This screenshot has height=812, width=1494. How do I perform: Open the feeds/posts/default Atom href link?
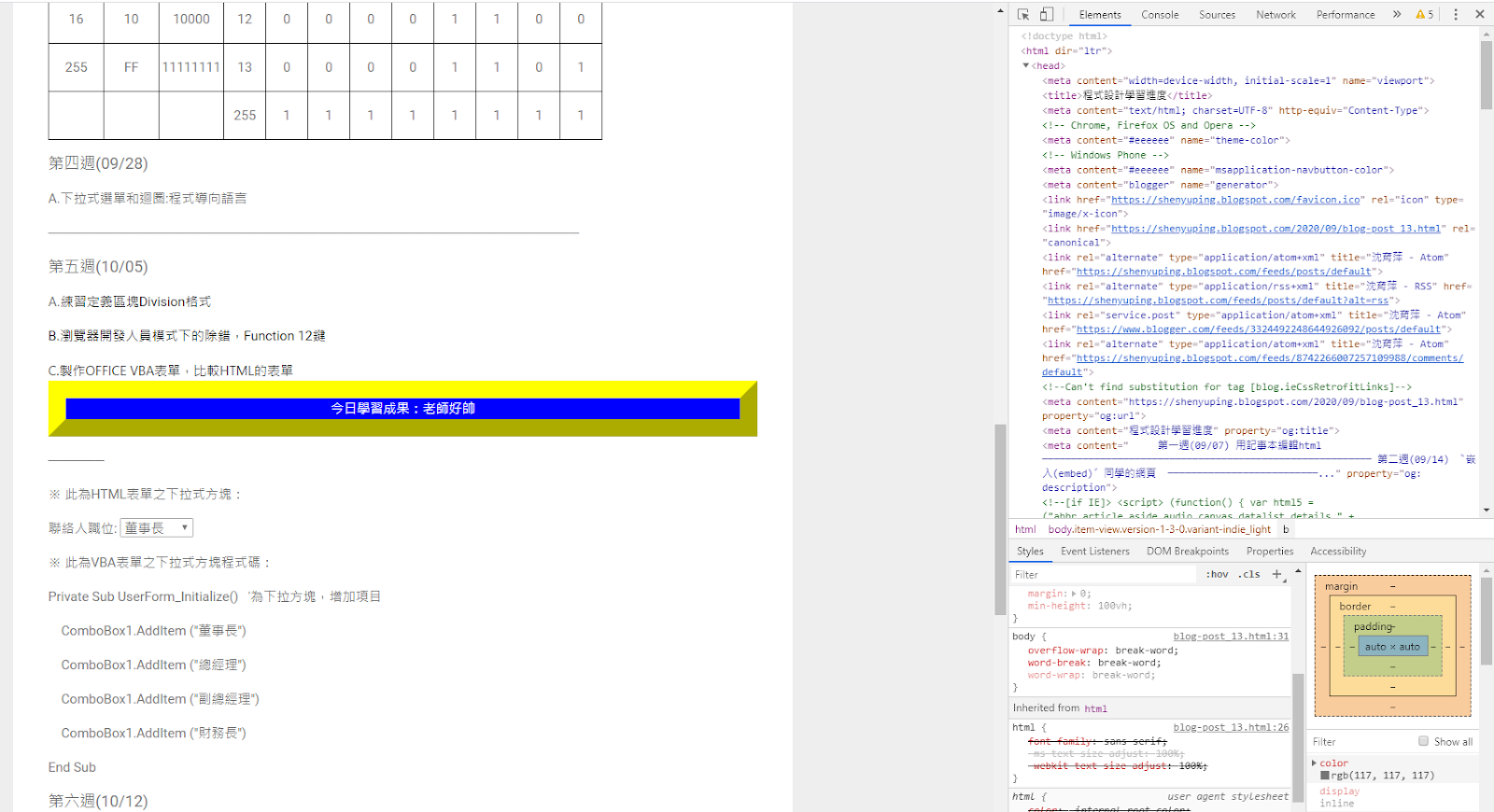(1223, 272)
